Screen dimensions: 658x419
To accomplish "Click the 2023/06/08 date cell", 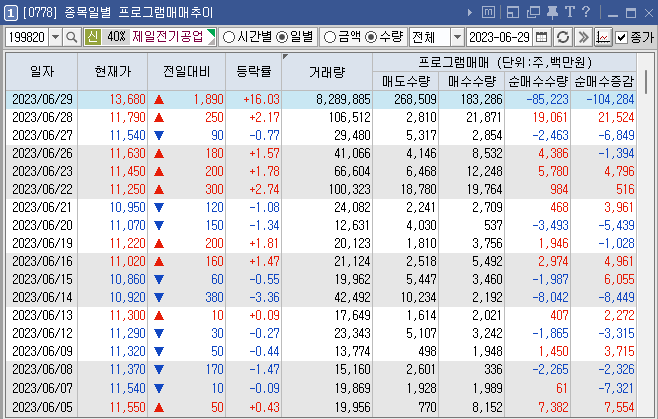I will 42,369.
